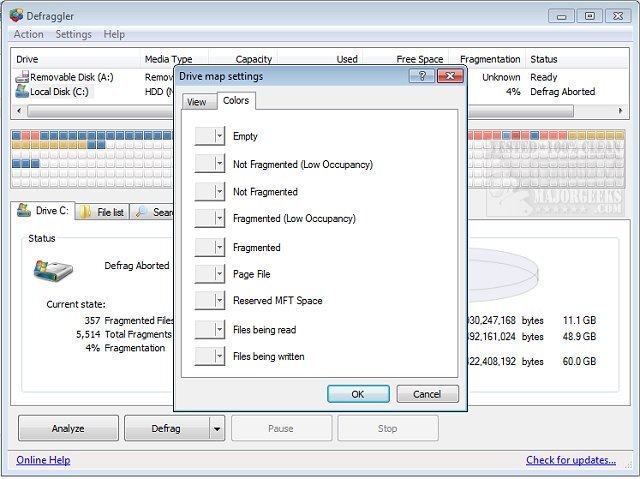Switch to the Drive C: tab
The width and height of the screenshot is (640, 479).
click(x=43, y=211)
